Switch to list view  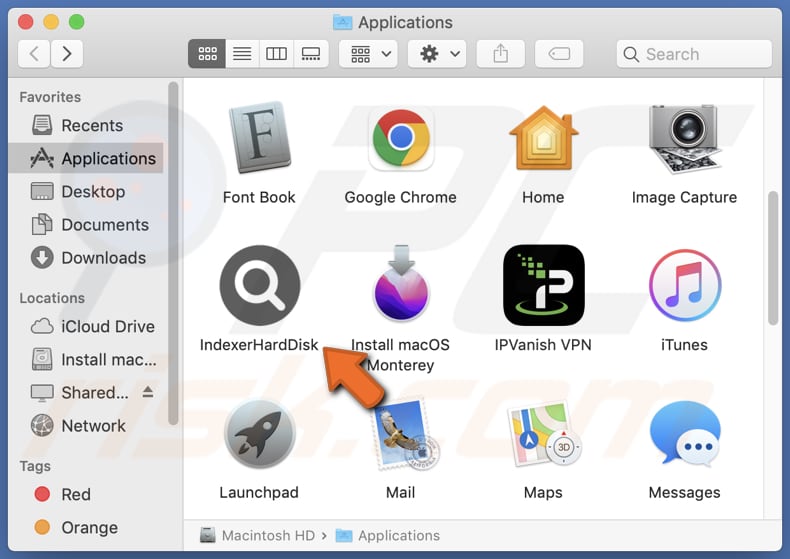pos(242,54)
